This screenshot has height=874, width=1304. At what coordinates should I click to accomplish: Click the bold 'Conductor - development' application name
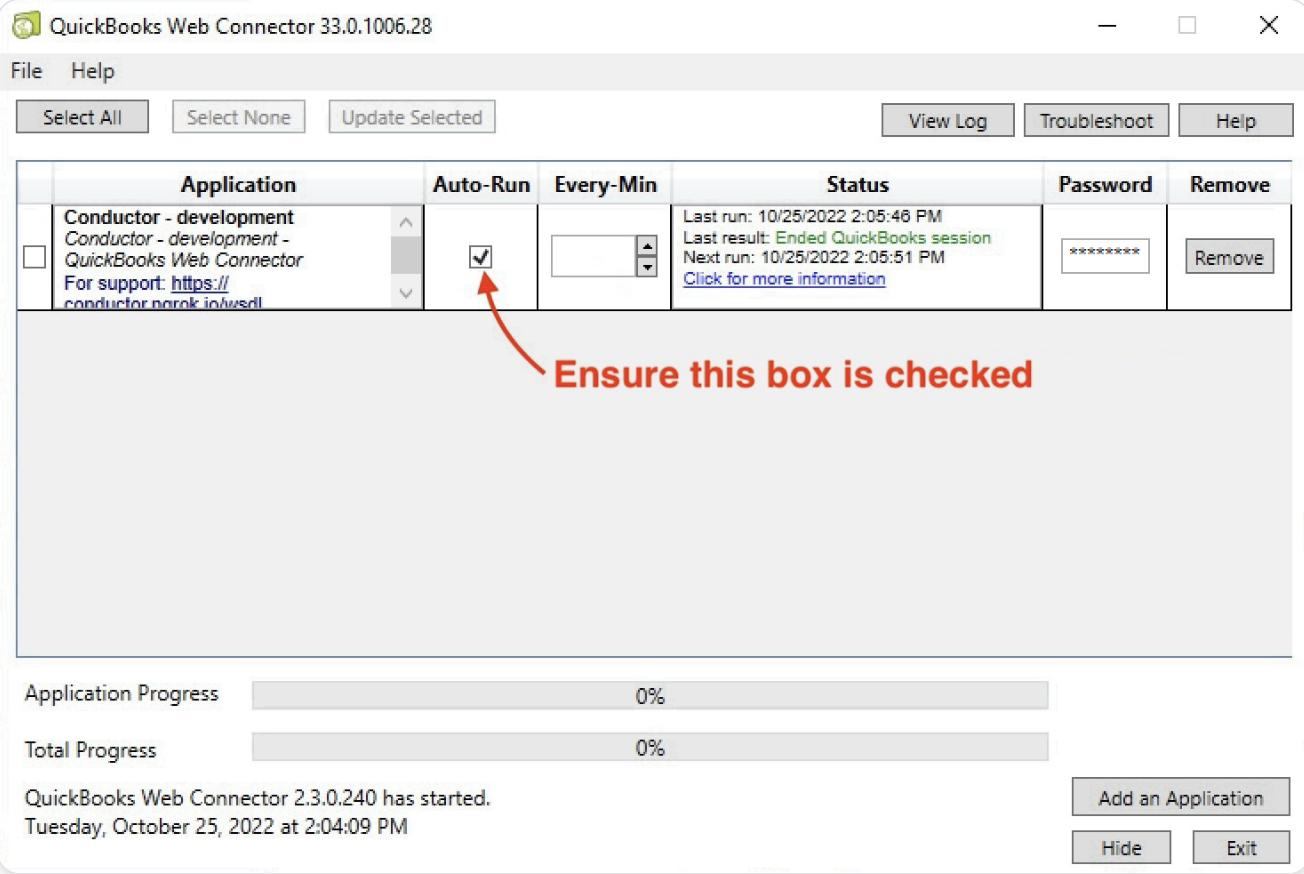[179, 217]
